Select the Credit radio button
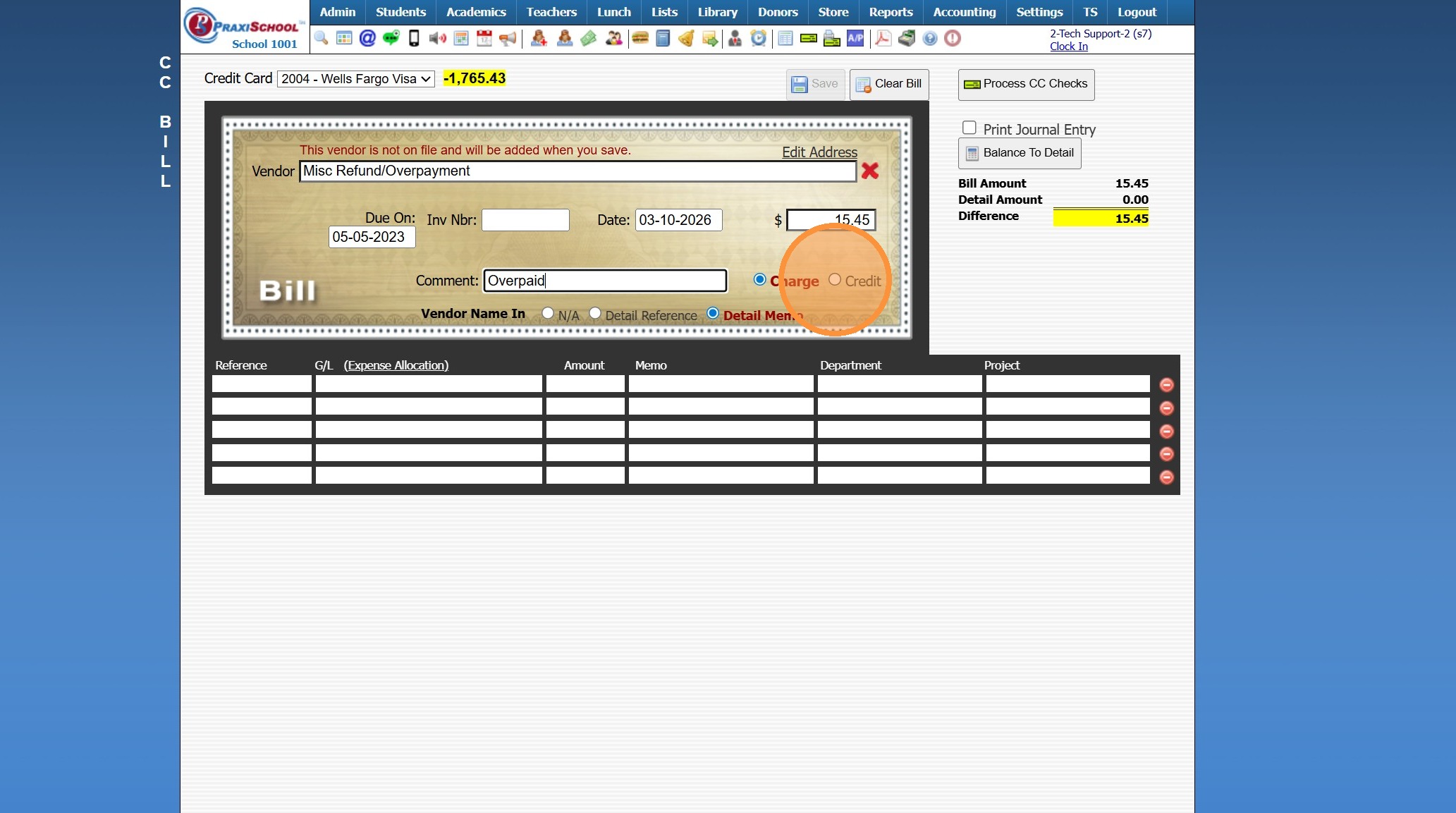Image resolution: width=1456 pixels, height=813 pixels. point(835,280)
